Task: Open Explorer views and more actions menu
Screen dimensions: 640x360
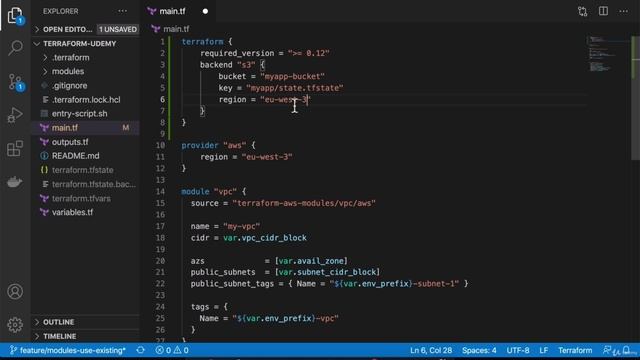Action: pos(122,11)
